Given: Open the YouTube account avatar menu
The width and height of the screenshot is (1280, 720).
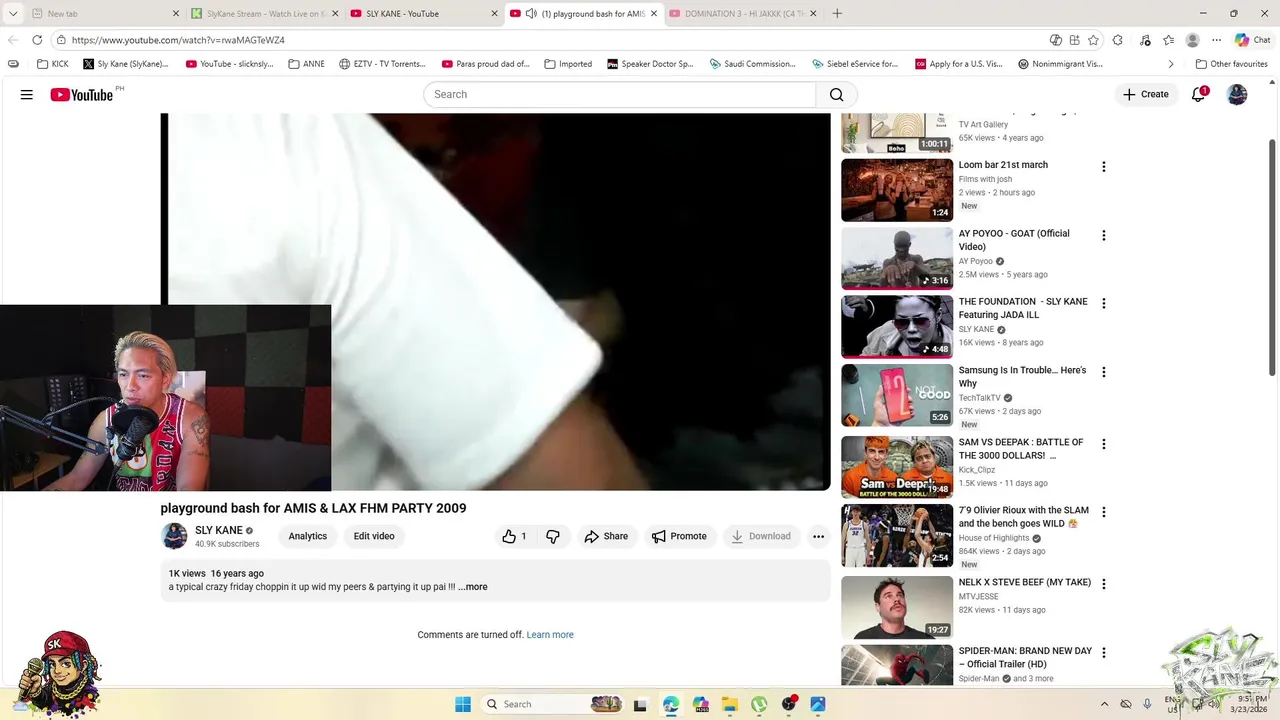Looking at the screenshot, I should [x=1237, y=94].
